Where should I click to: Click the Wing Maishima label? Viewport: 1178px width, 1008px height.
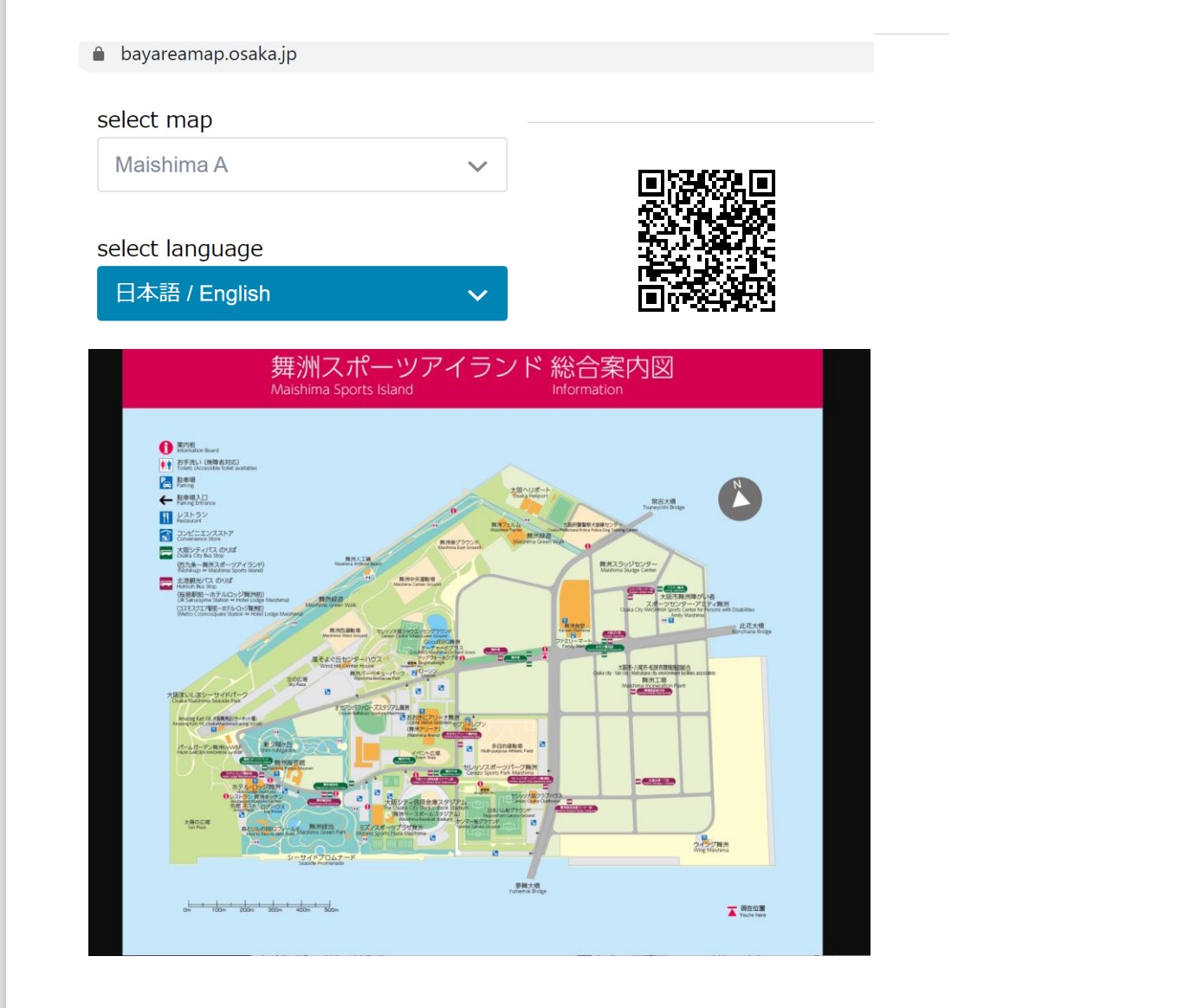[x=711, y=847]
